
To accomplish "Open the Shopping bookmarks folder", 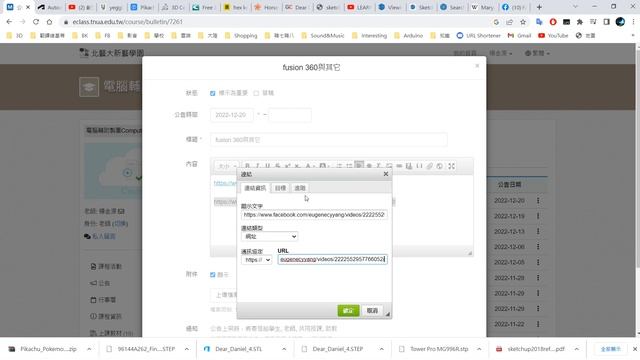I will pos(241,36).
